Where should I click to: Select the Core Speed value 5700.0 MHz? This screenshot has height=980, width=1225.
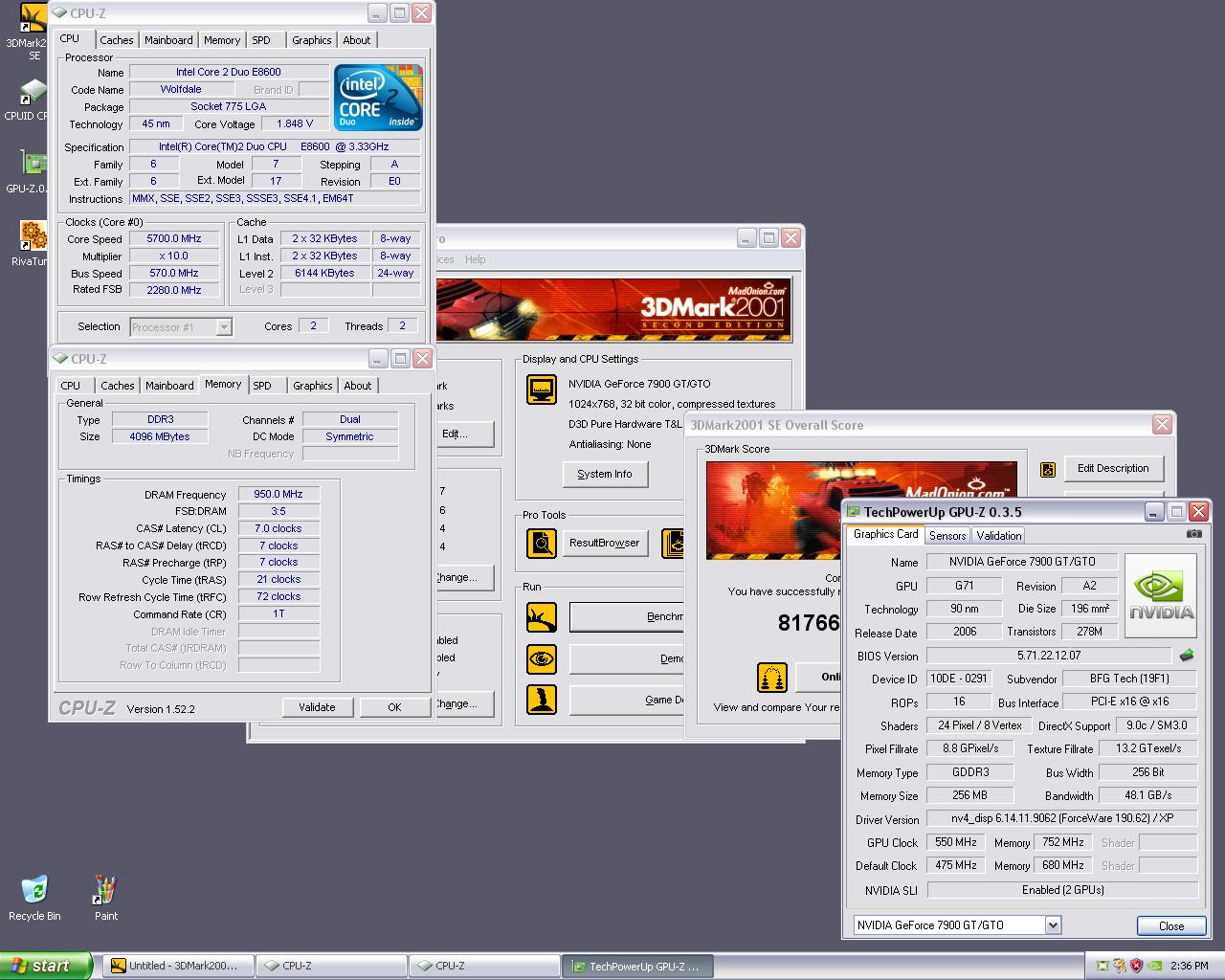(174, 239)
